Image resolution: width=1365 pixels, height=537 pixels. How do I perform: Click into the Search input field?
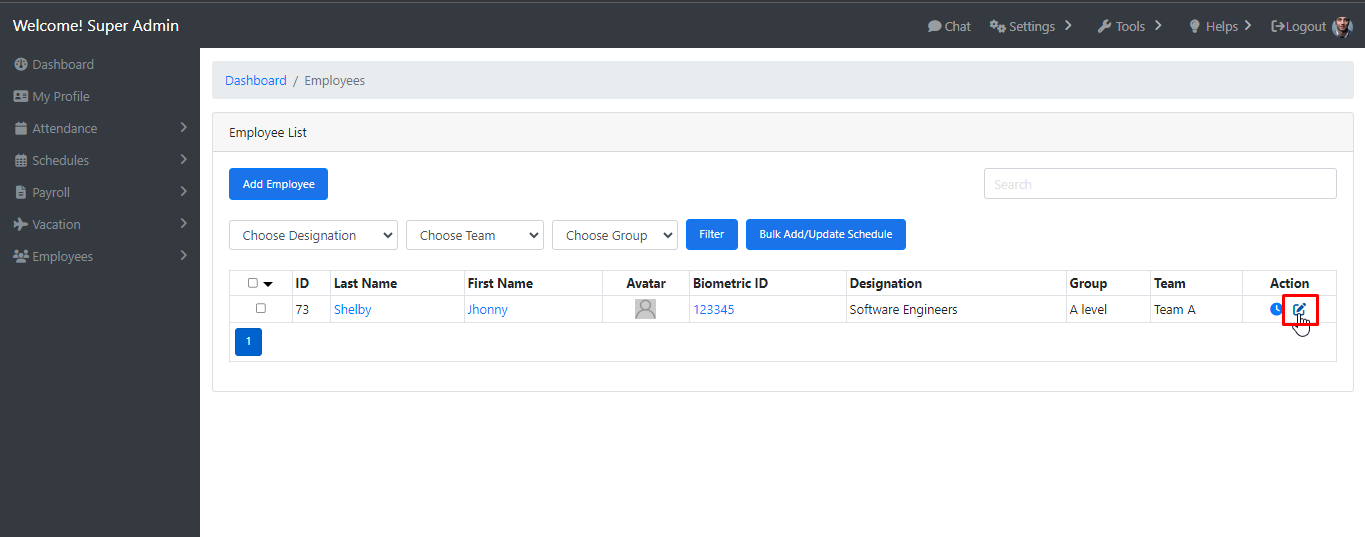[1160, 184]
